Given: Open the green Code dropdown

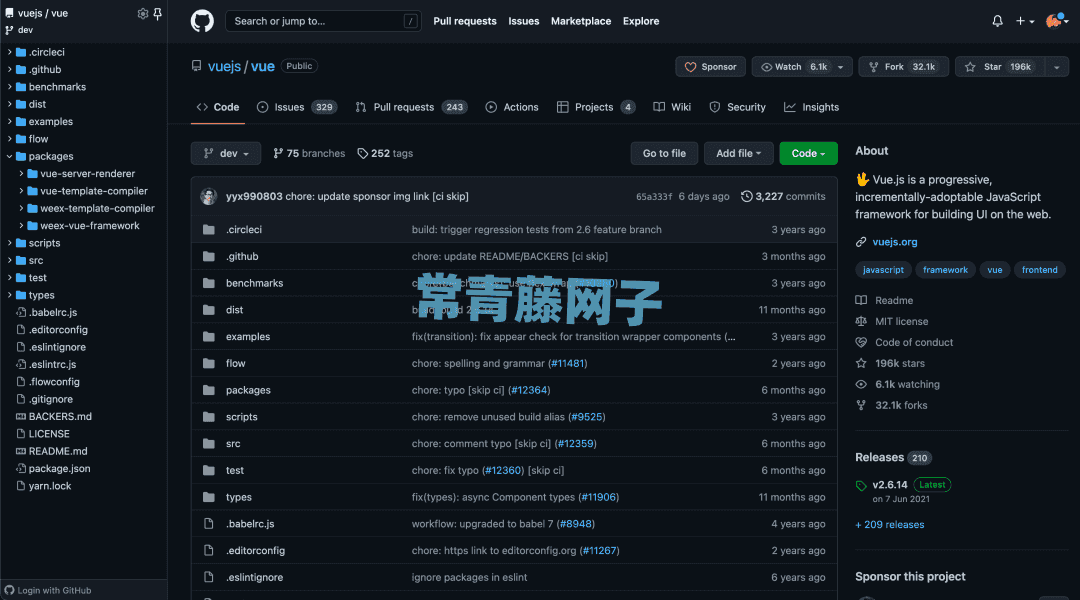Looking at the screenshot, I should [x=809, y=154].
